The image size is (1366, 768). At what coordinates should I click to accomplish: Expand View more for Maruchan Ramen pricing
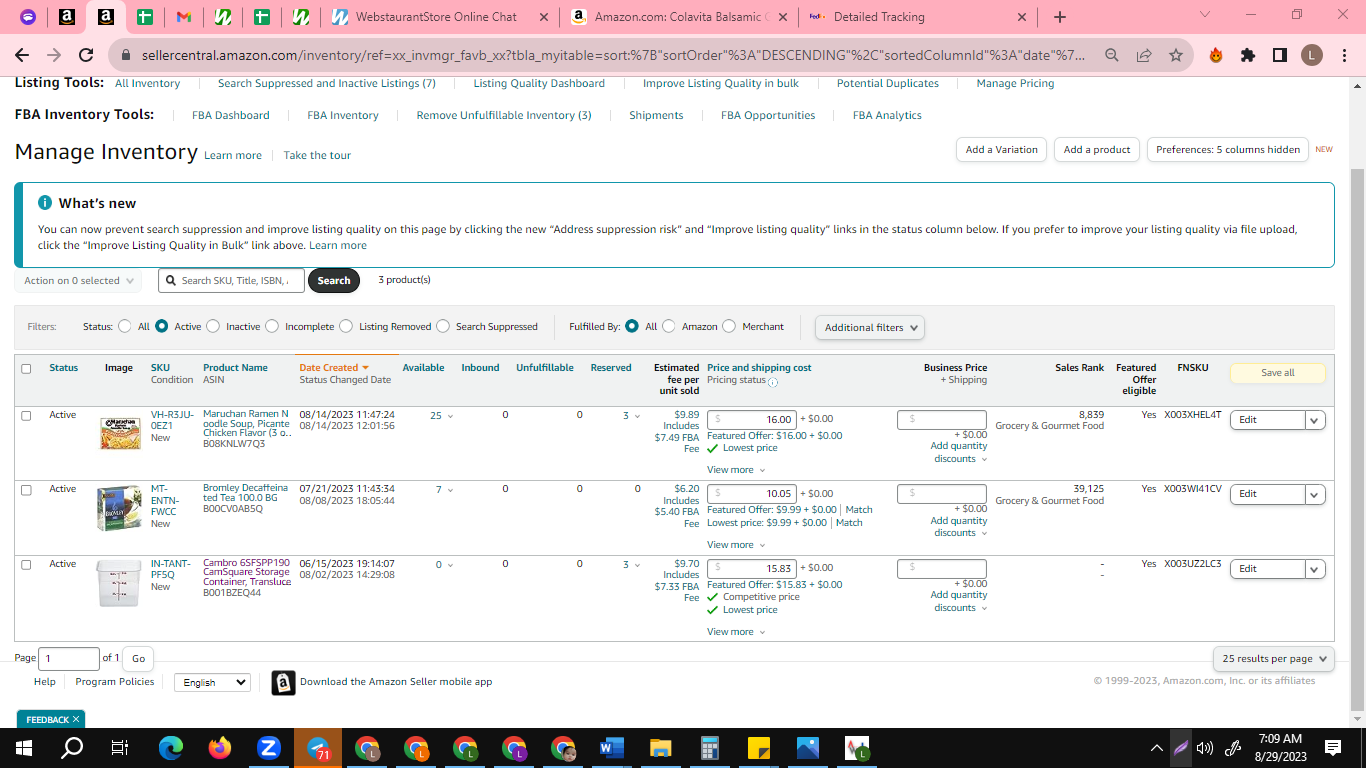736,470
